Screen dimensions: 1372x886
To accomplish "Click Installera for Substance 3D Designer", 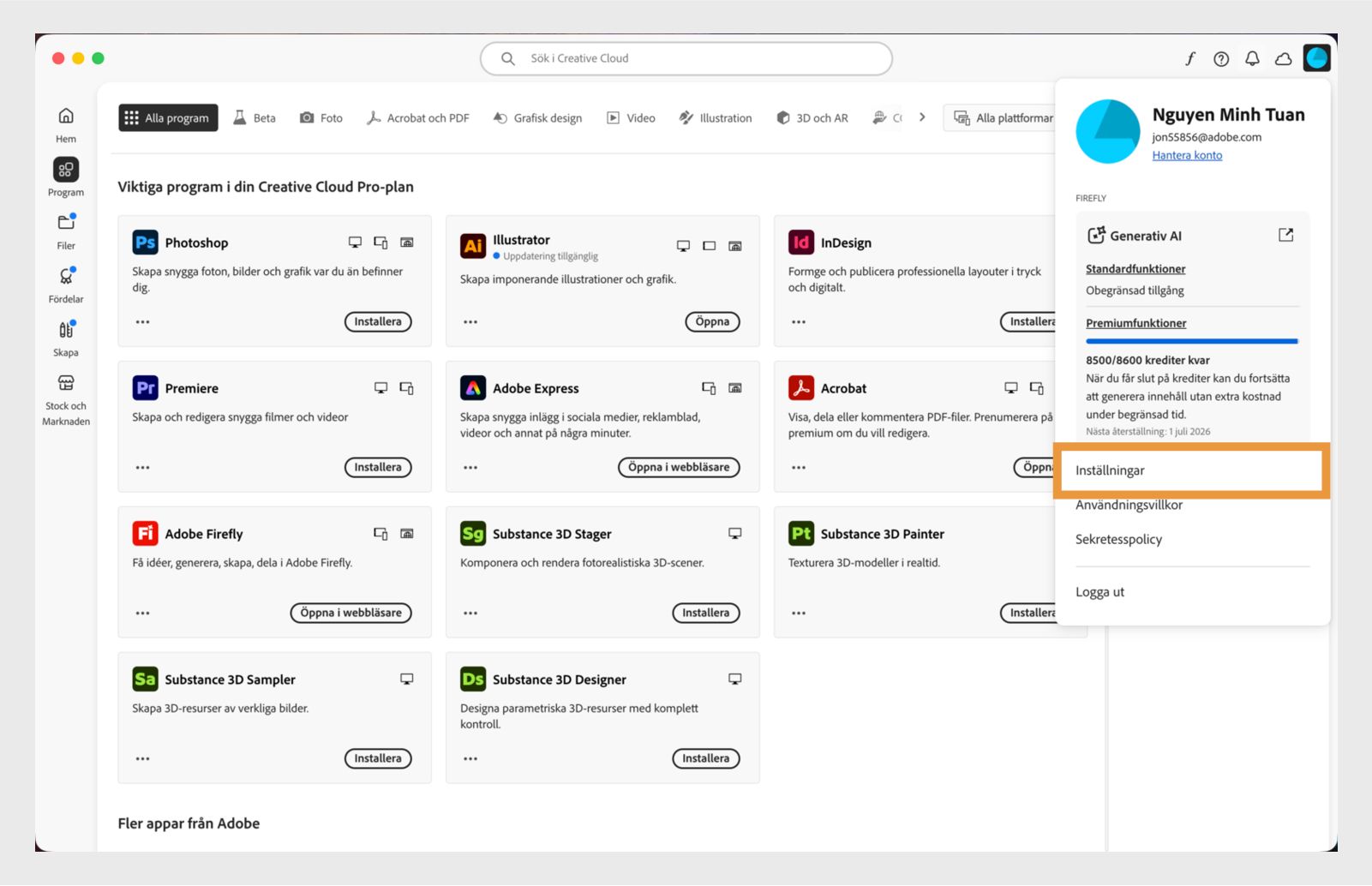I will click(x=705, y=758).
